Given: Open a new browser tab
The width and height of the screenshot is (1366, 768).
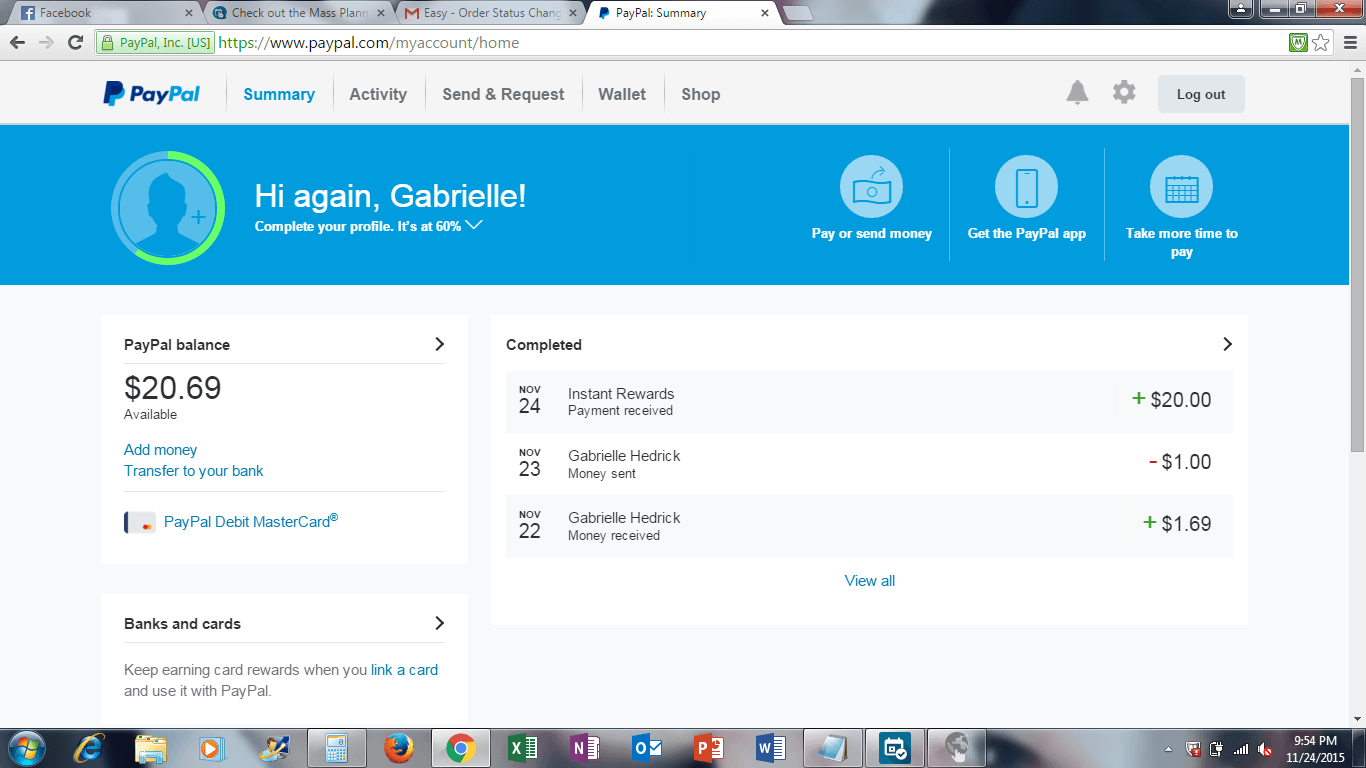Looking at the screenshot, I should tap(797, 13).
